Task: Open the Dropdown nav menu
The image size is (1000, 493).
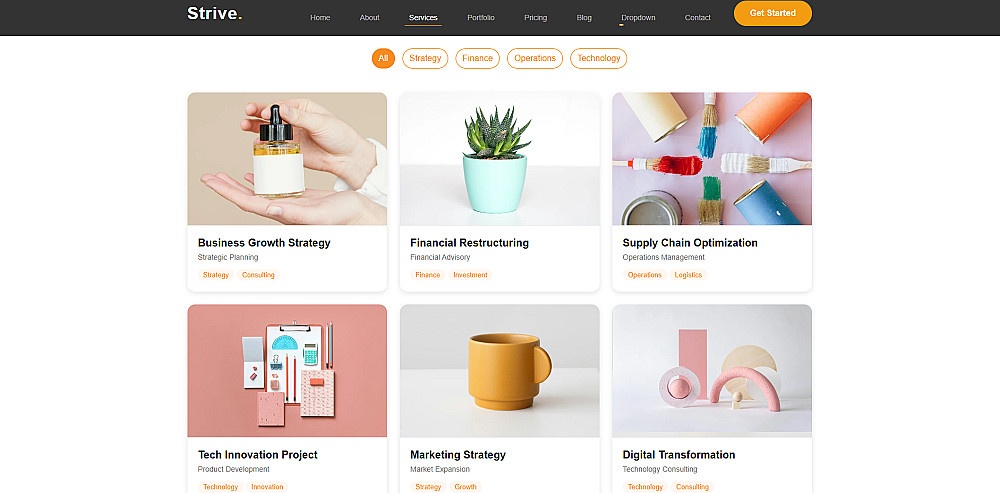Action: tap(638, 18)
